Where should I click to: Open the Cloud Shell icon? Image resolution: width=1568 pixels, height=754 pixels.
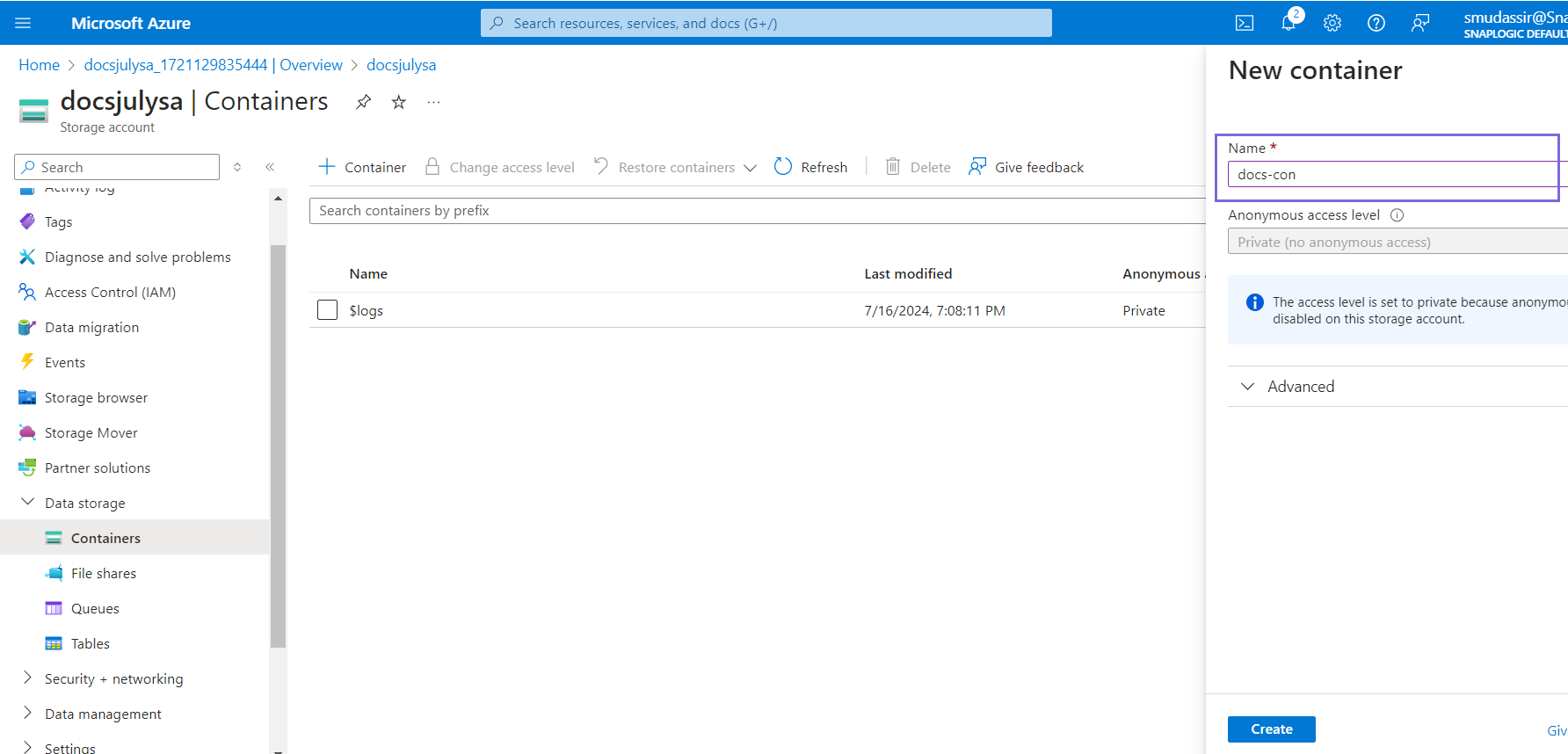point(1245,23)
